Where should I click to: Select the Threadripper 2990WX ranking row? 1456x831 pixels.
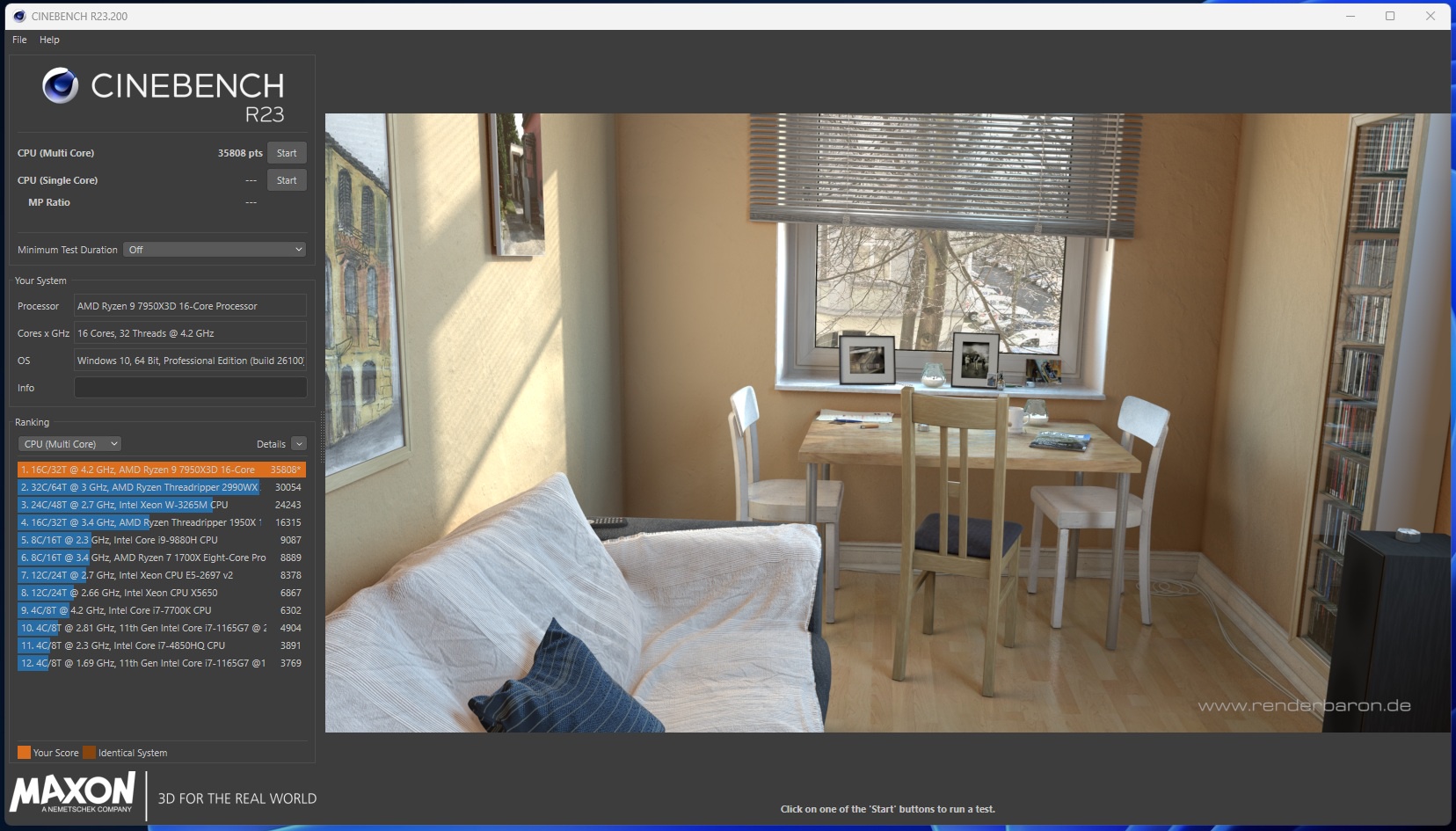[x=161, y=487]
